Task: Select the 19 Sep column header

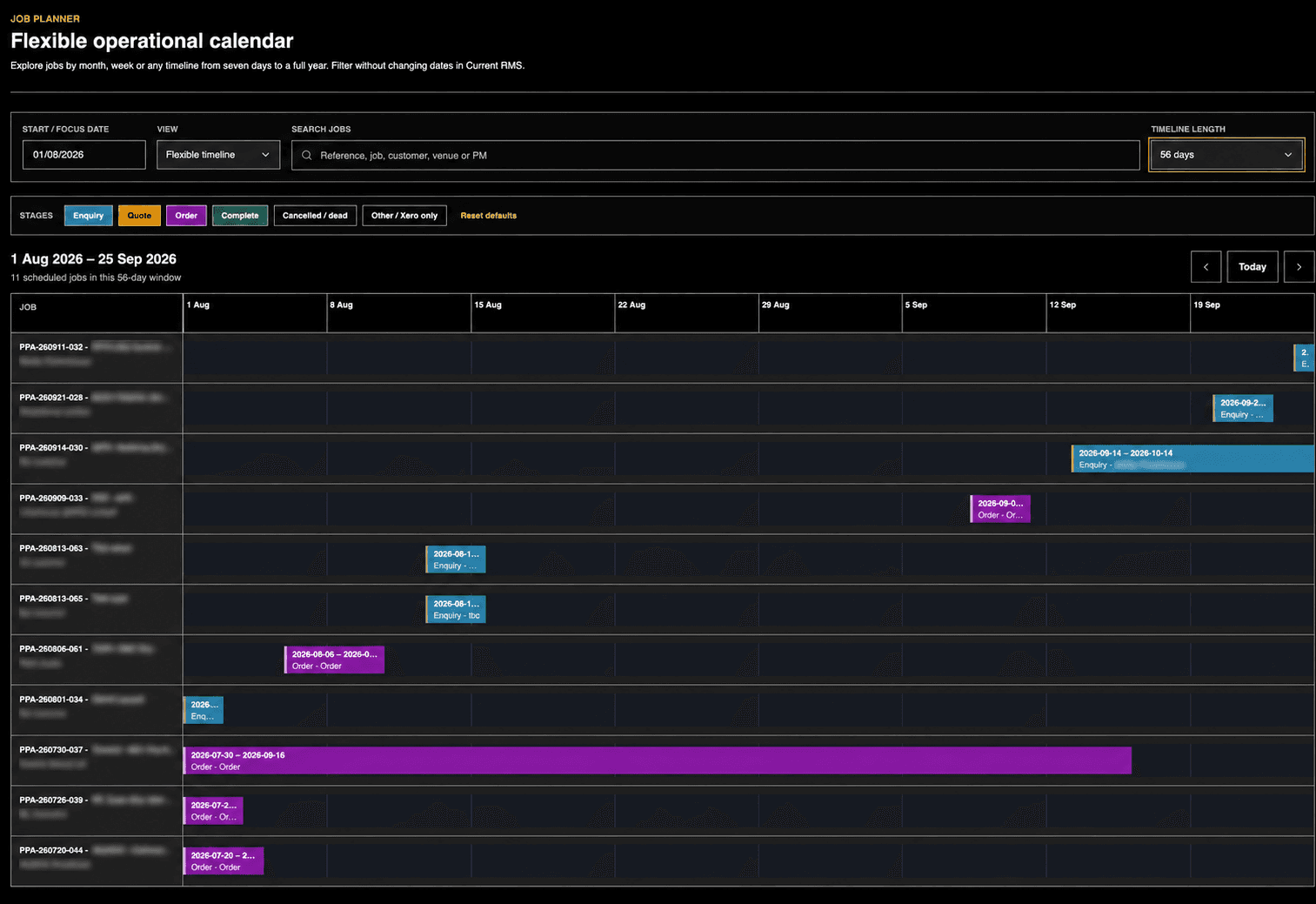Action: coord(1253,313)
